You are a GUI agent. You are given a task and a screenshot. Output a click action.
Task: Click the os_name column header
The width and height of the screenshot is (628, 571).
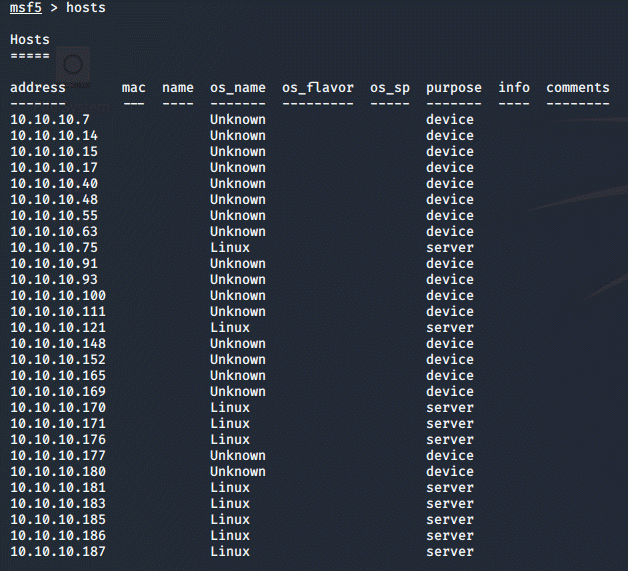[238, 88]
